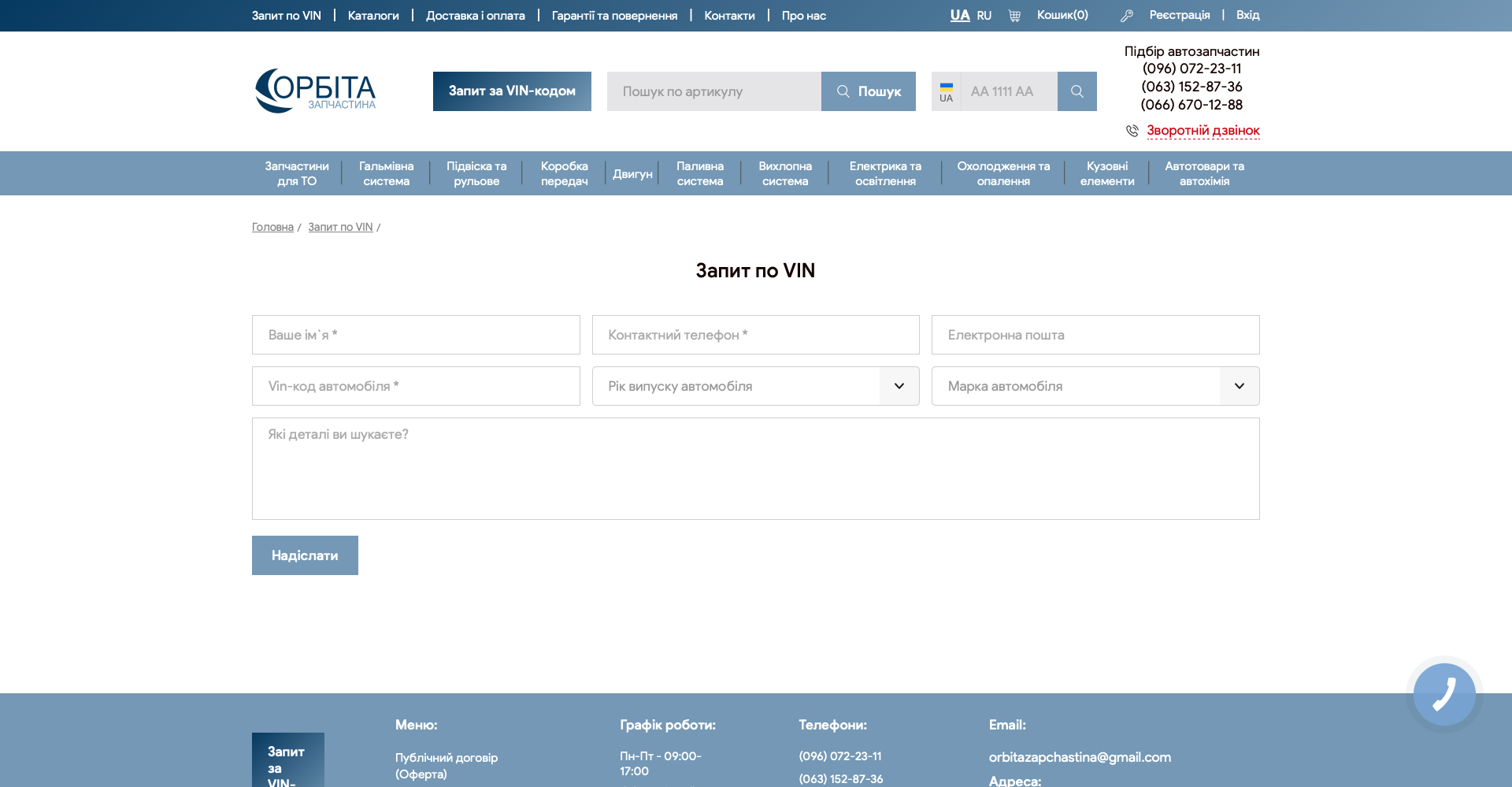The height and width of the screenshot is (787, 1512).
Task: Click the Вхід login link
Action: [x=1248, y=15]
